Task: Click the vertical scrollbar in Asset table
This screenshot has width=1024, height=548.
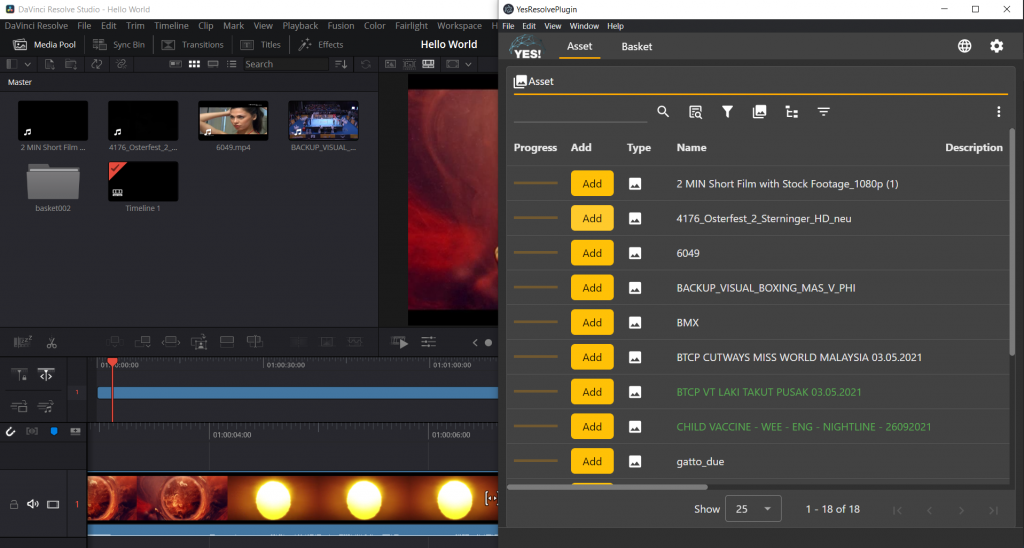Action: pos(1012,242)
